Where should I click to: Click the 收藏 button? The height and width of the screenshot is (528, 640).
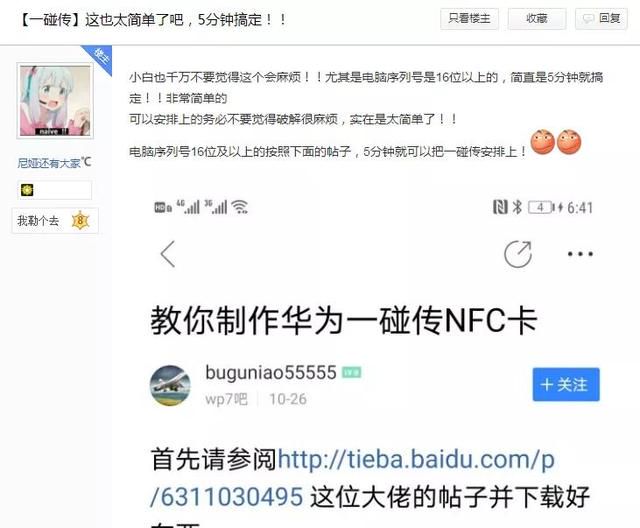[537, 19]
